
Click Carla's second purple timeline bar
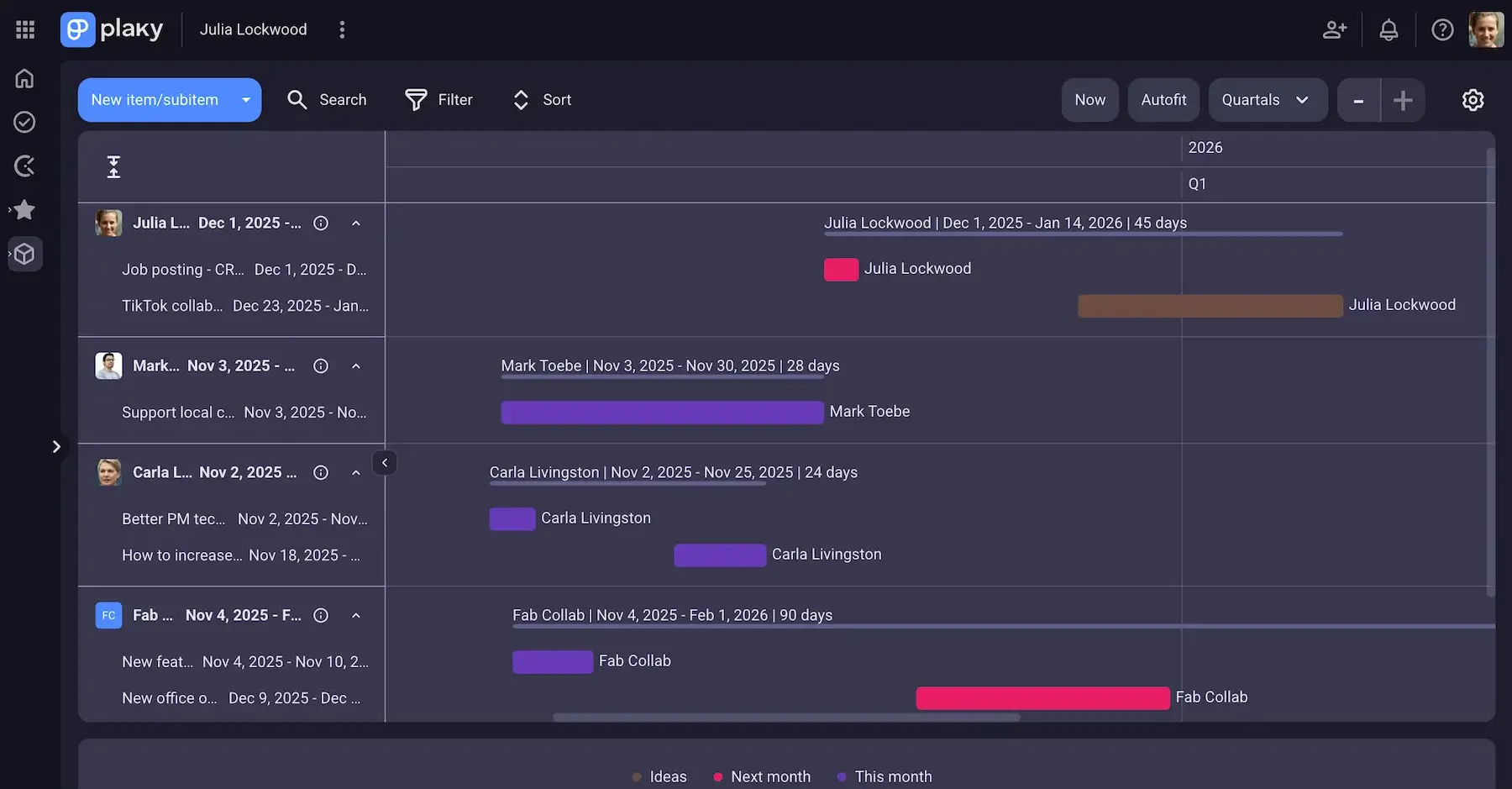click(x=720, y=555)
